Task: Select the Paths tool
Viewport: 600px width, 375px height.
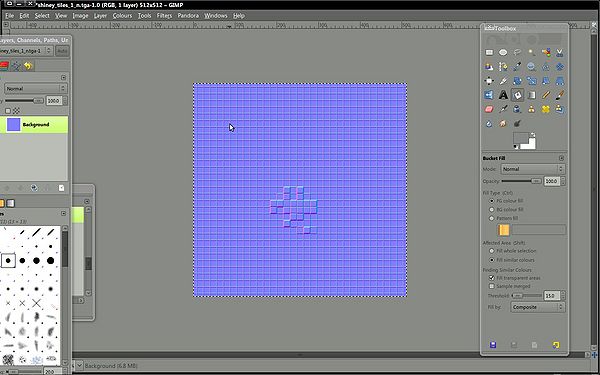Action: pyautogui.click(x=503, y=67)
